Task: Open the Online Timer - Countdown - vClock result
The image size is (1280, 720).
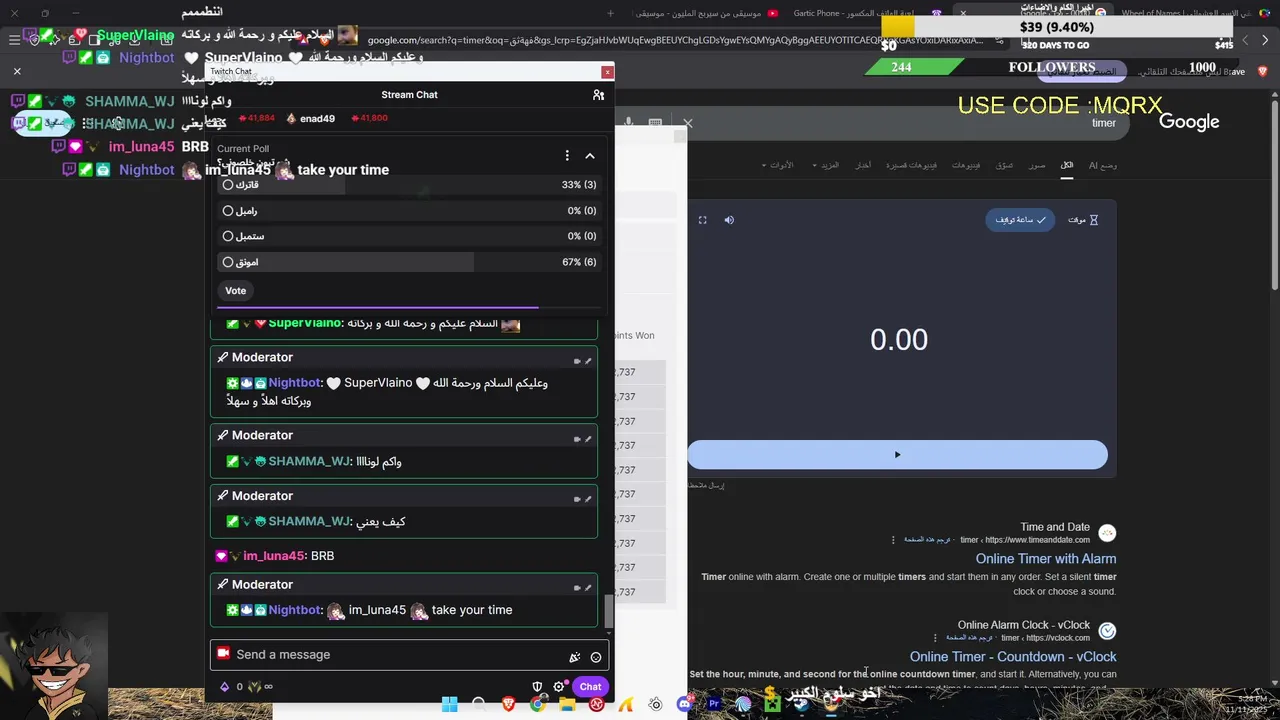Action: click(1013, 657)
